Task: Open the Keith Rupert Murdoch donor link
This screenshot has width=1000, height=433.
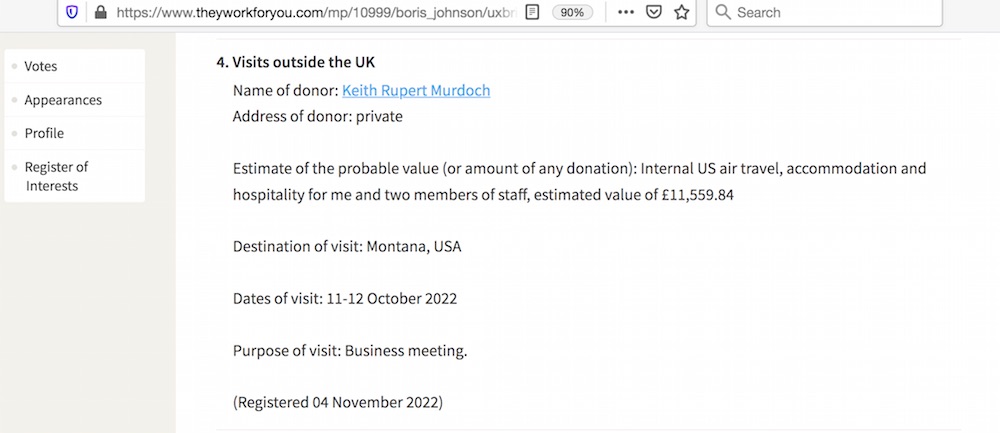Action: point(416,90)
